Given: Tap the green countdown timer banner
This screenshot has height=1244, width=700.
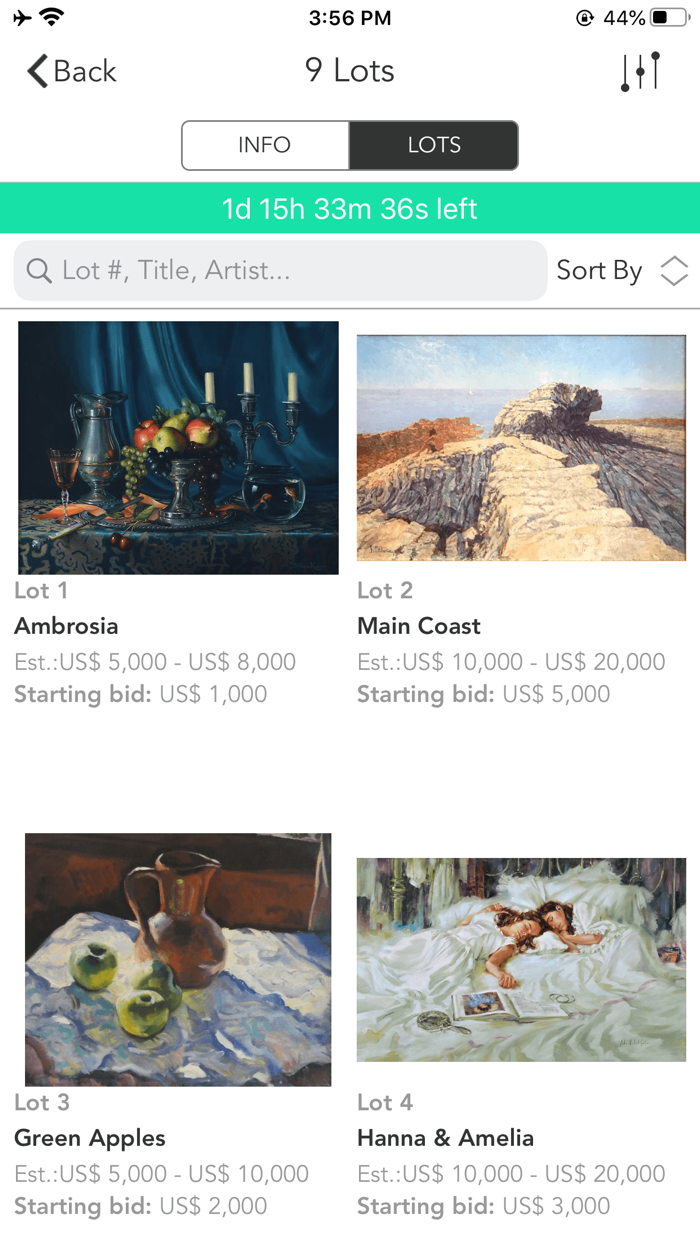Looking at the screenshot, I should [350, 208].
